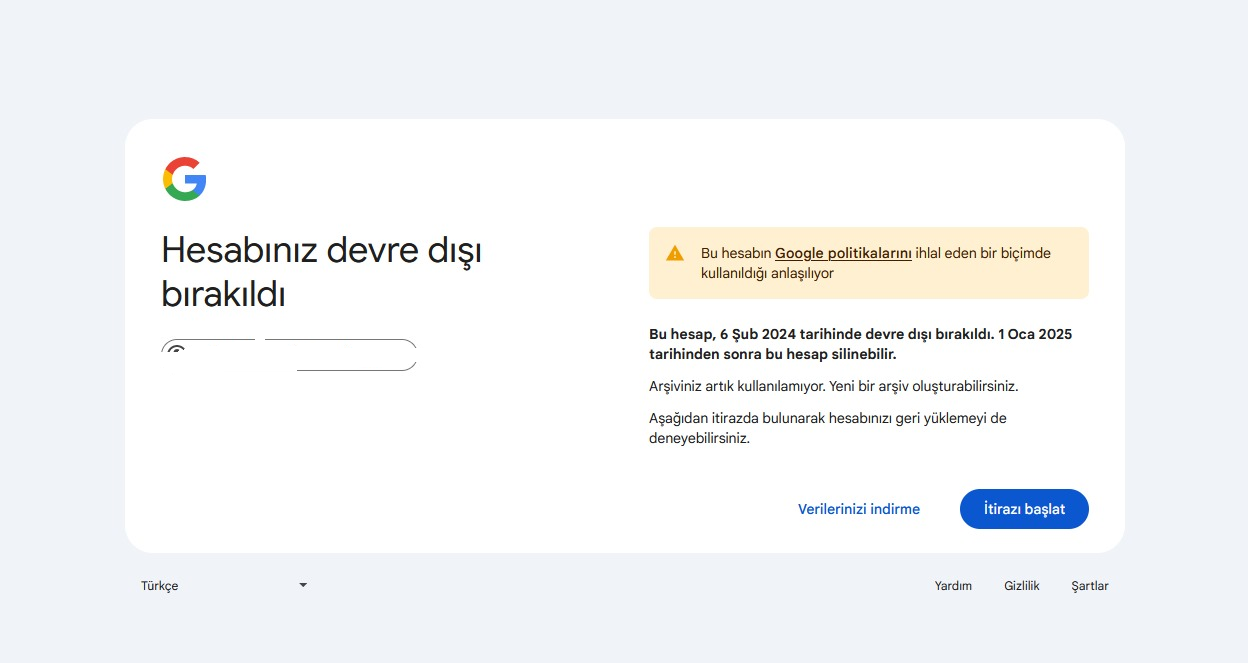Open the Gizlilik link
The image size is (1248, 663).
[1022, 586]
